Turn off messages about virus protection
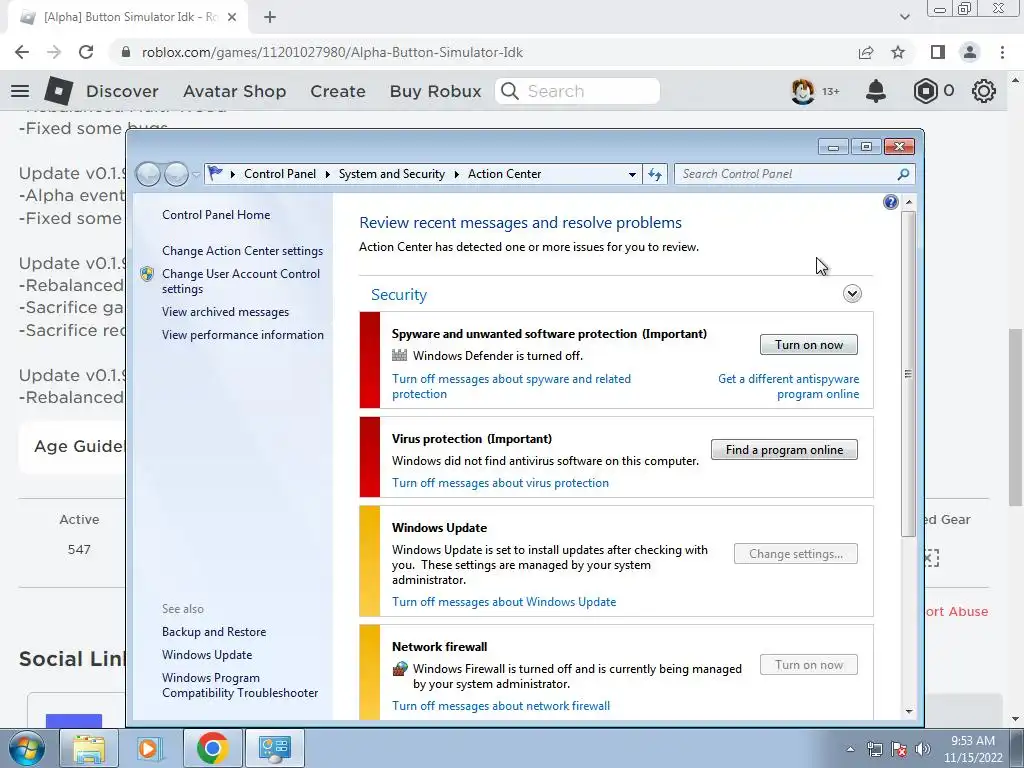The width and height of the screenshot is (1024, 768). (500, 483)
